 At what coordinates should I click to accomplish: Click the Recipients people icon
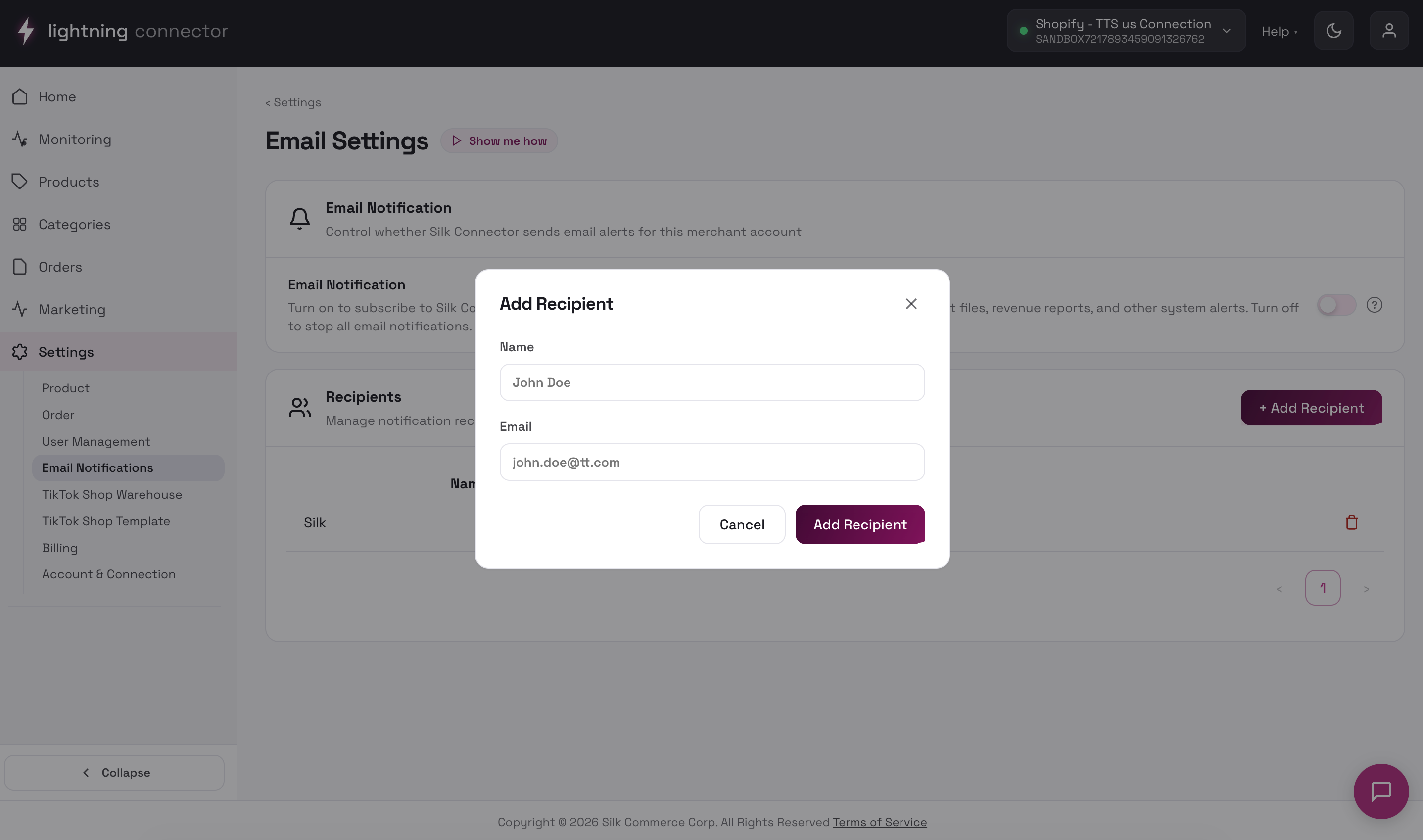tap(299, 408)
